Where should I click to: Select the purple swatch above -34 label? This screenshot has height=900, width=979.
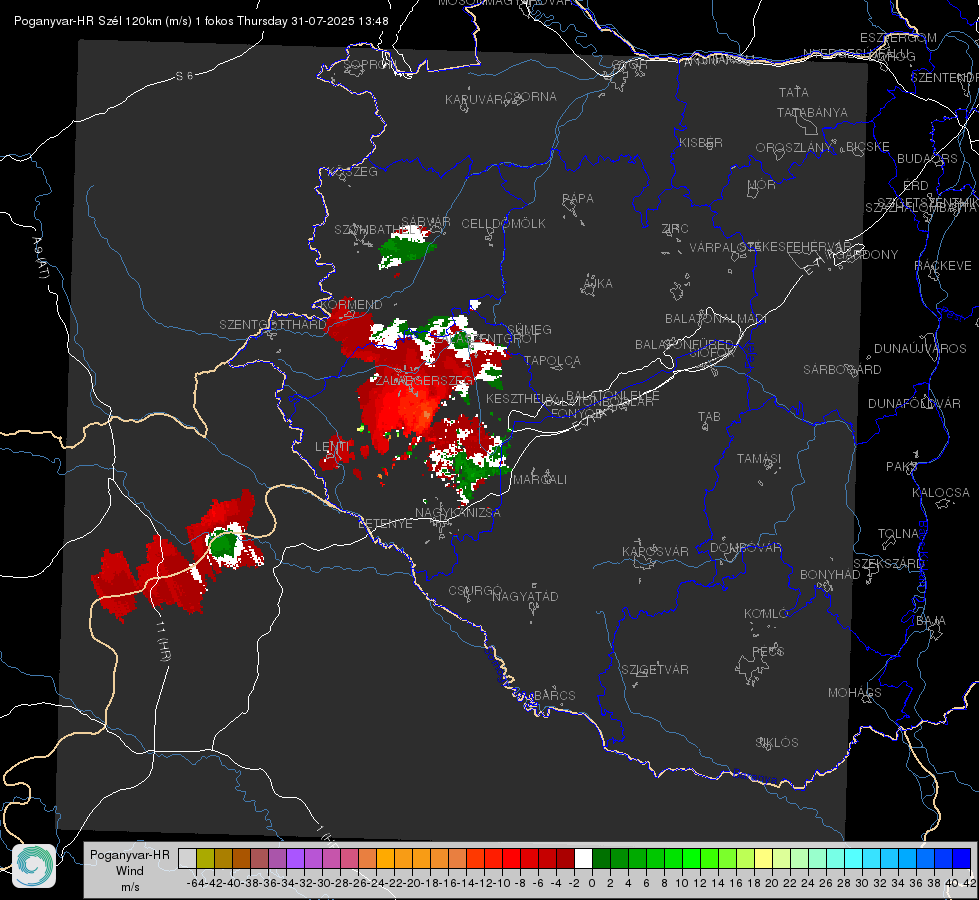295,858
